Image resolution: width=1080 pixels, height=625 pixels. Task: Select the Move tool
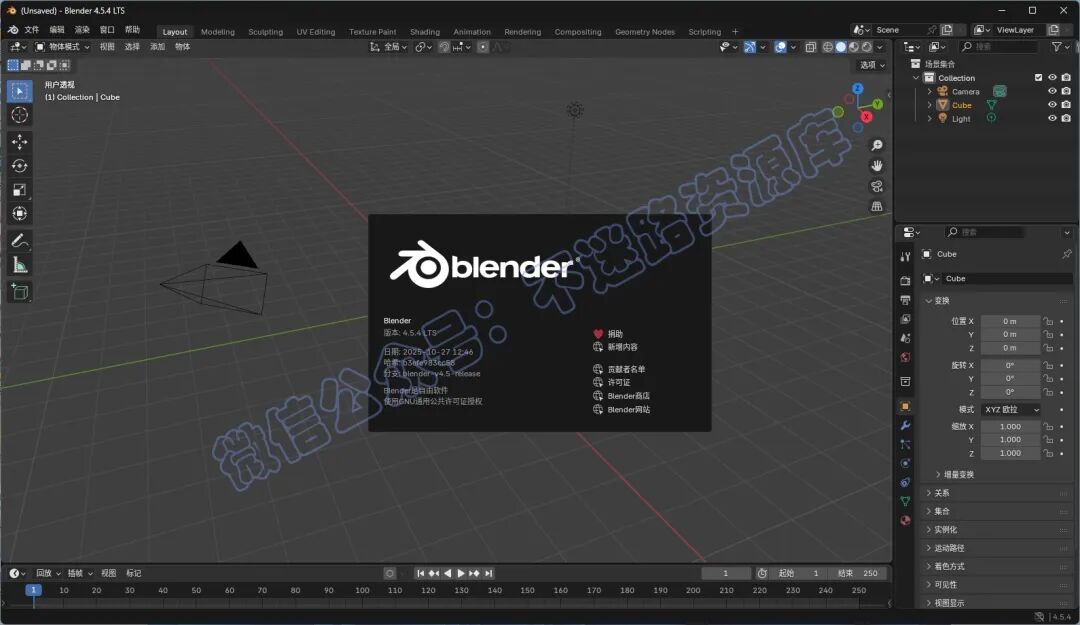click(x=19, y=142)
